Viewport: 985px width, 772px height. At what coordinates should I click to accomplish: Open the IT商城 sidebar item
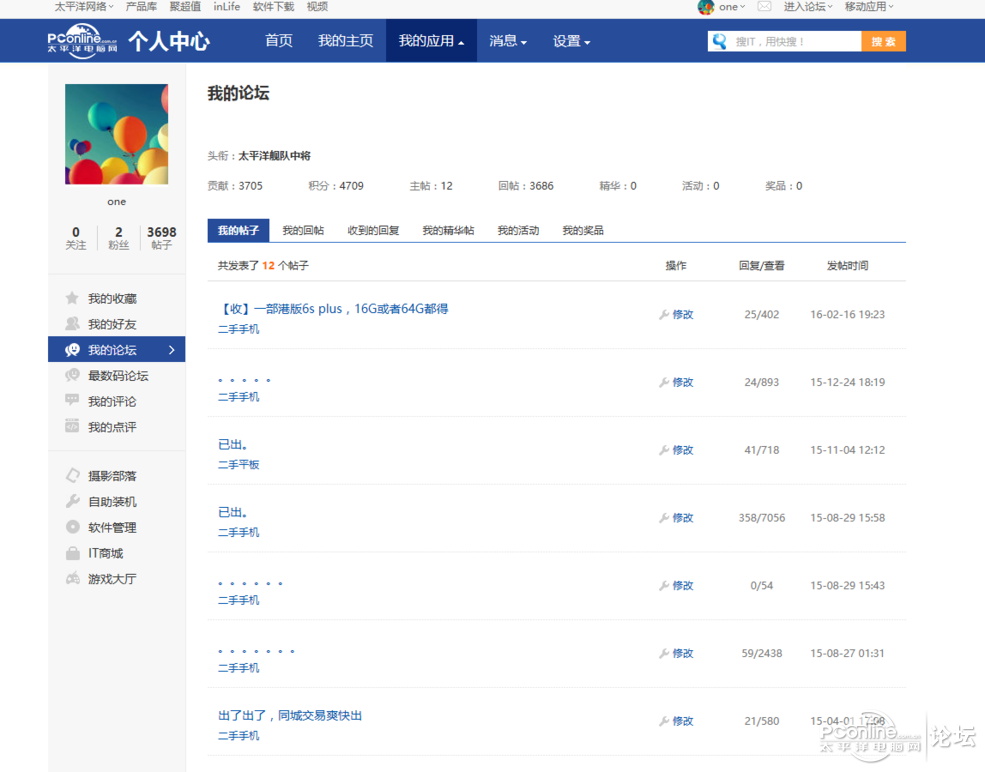click(x=108, y=553)
